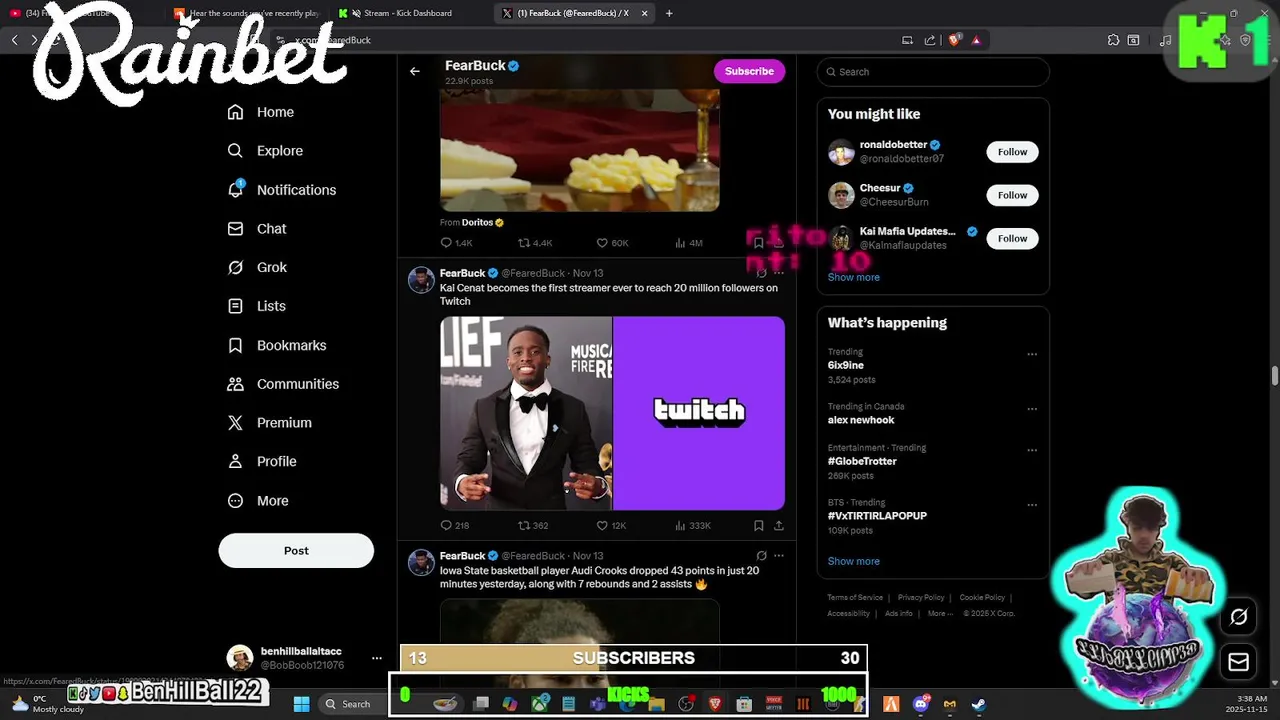Follow Cheesur
This screenshot has width=1280, height=720.
[1012, 195]
